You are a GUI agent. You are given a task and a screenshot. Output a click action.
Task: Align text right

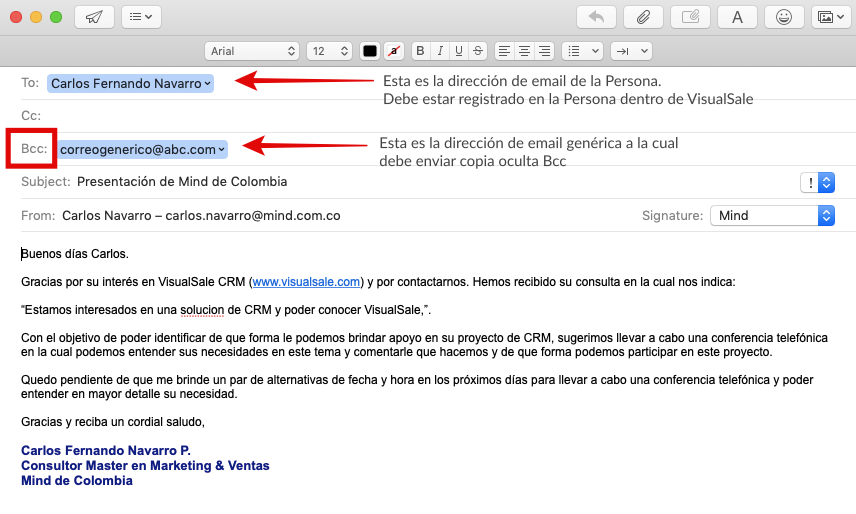(544, 51)
